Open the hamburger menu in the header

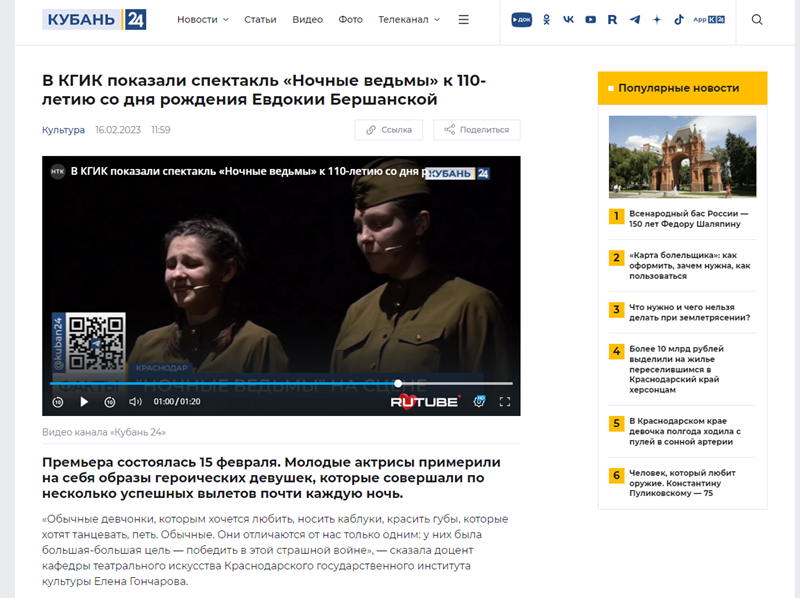click(x=463, y=19)
